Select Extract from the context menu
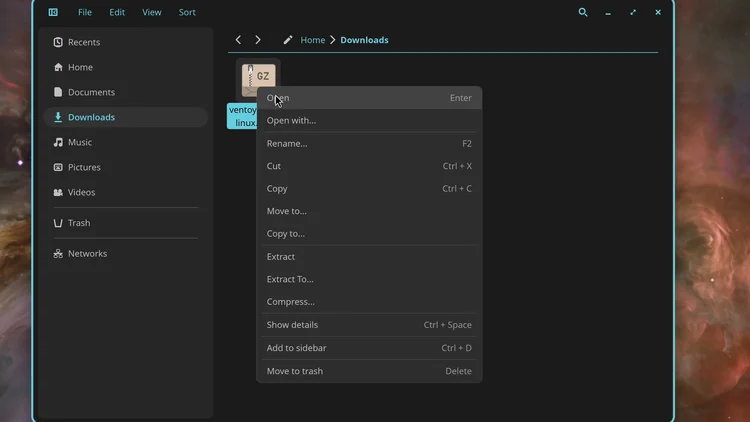Viewport: 750px width, 422px height. pos(369,256)
